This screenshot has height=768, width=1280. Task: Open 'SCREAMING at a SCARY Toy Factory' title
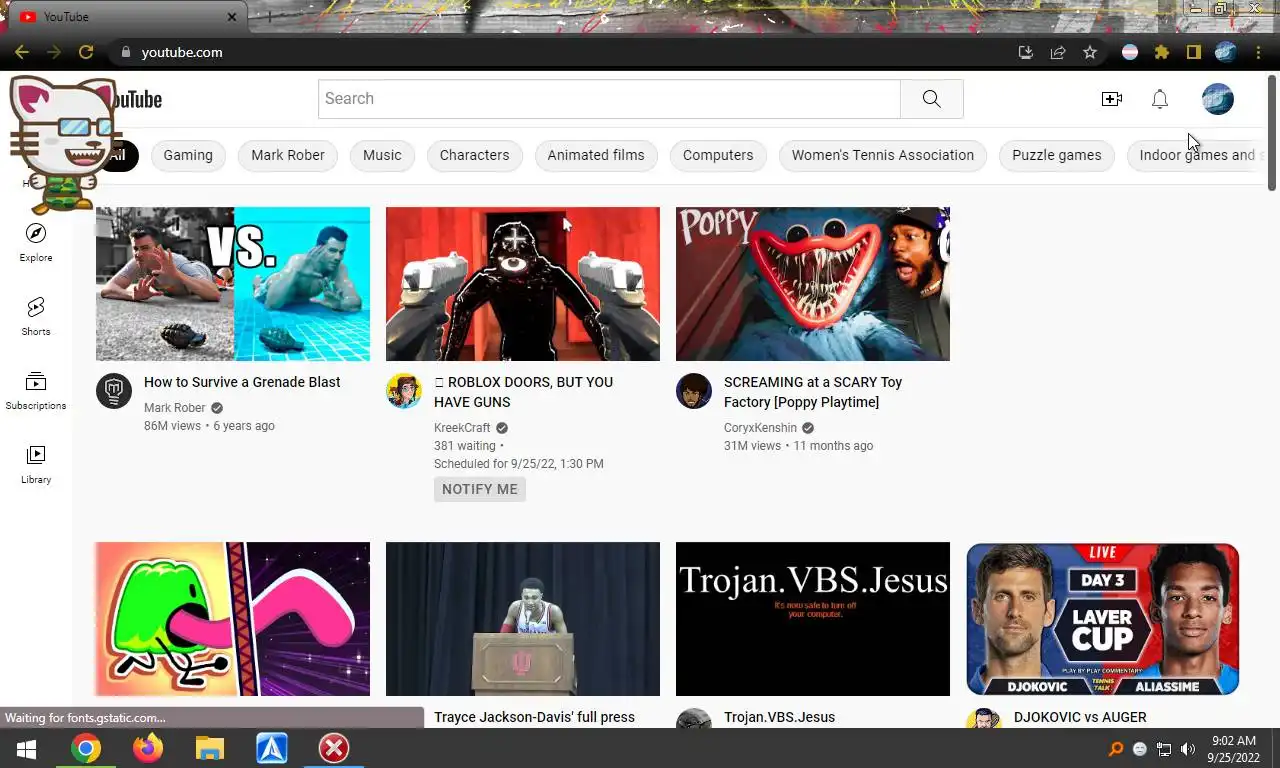(x=813, y=392)
